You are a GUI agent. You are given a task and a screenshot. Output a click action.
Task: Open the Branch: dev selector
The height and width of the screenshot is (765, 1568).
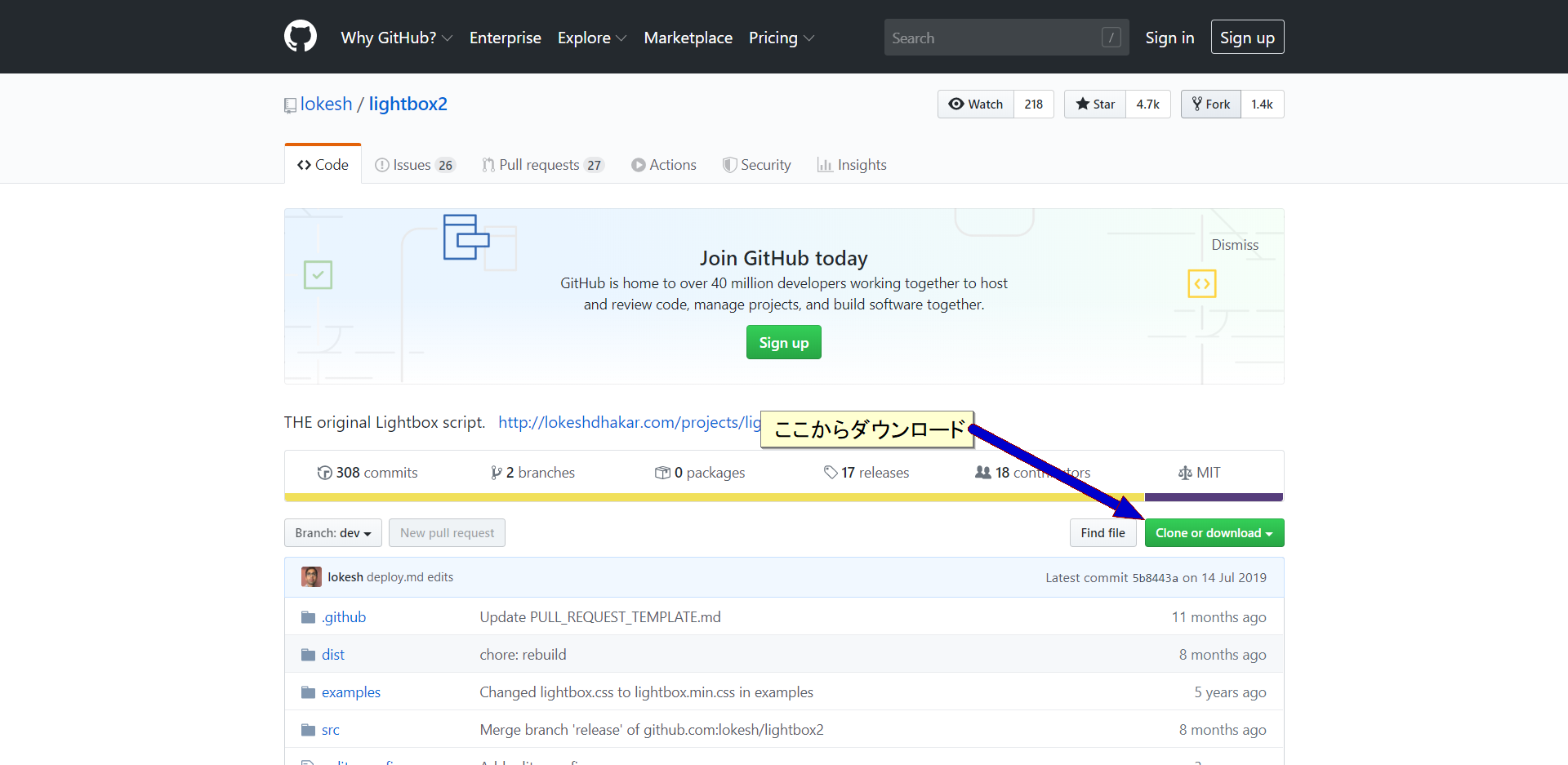[x=333, y=533]
